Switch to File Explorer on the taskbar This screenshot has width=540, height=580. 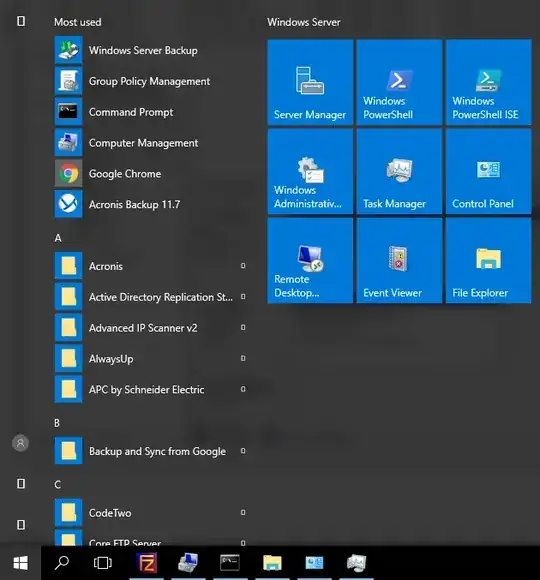coord(272,563)
